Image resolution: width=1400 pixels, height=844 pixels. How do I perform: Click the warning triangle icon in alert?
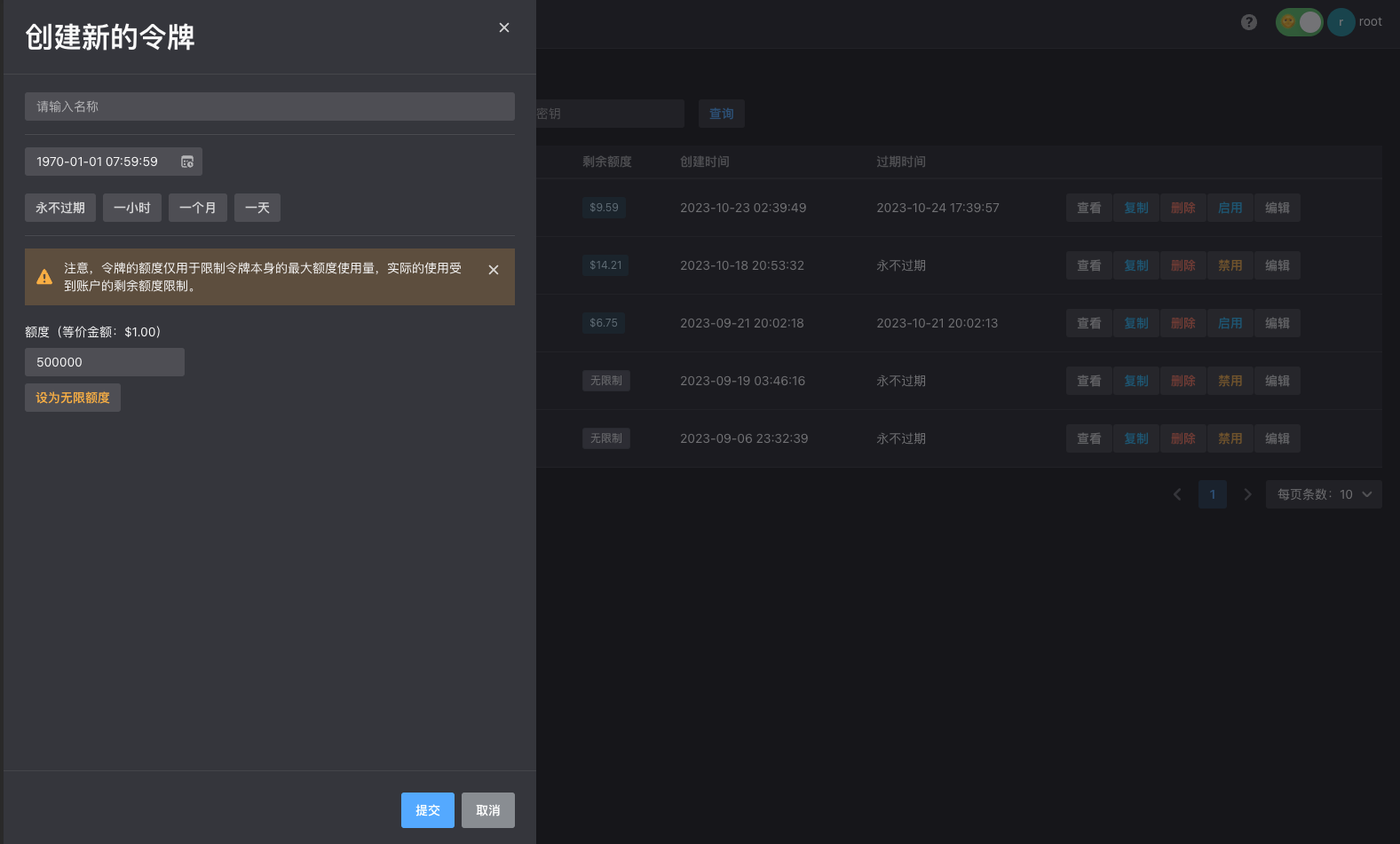click(x=44, y=277)
